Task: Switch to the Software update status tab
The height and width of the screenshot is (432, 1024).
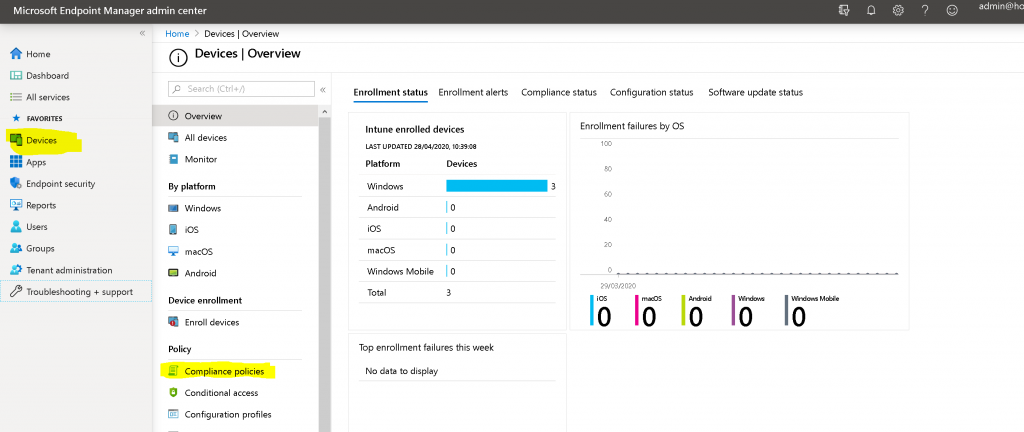Action: point(756,92)
